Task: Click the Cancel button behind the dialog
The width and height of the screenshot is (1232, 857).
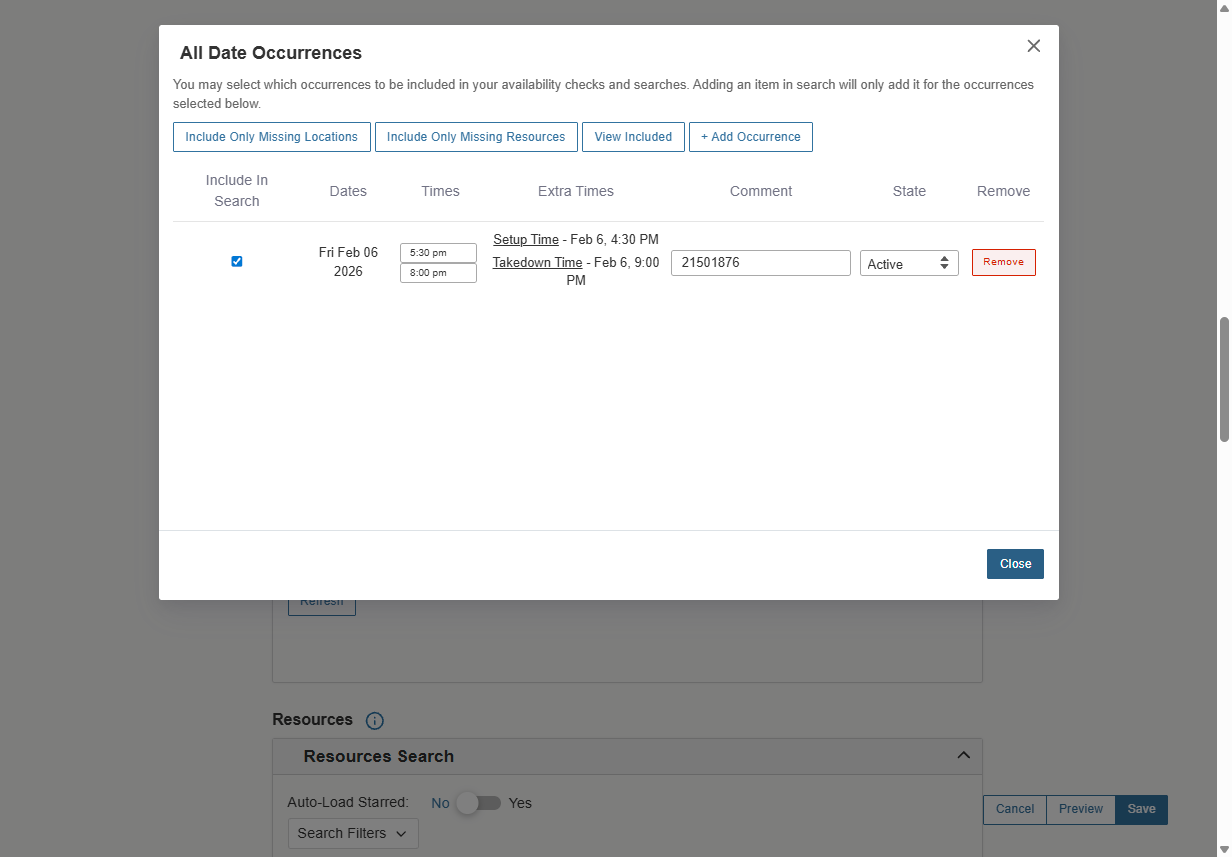Action: coord(1015,809)
